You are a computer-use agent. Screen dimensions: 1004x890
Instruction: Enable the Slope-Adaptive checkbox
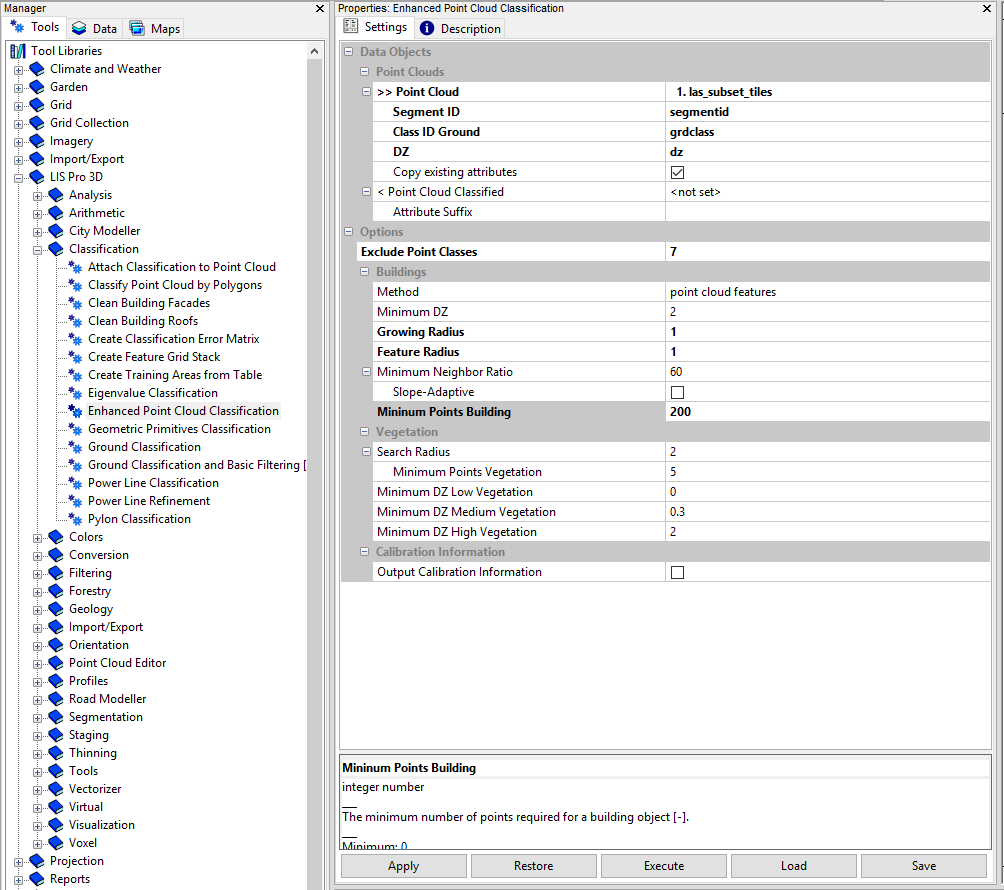coord(677,392)
